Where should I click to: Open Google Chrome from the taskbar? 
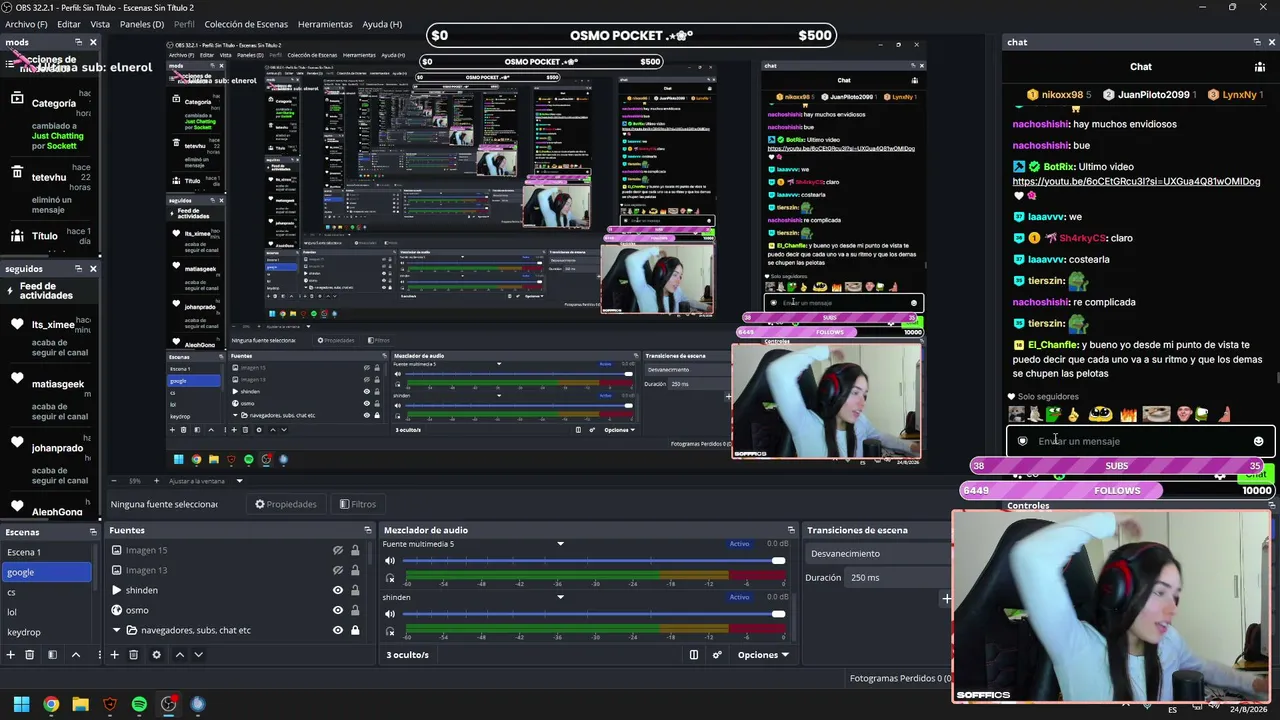point(51,704)
